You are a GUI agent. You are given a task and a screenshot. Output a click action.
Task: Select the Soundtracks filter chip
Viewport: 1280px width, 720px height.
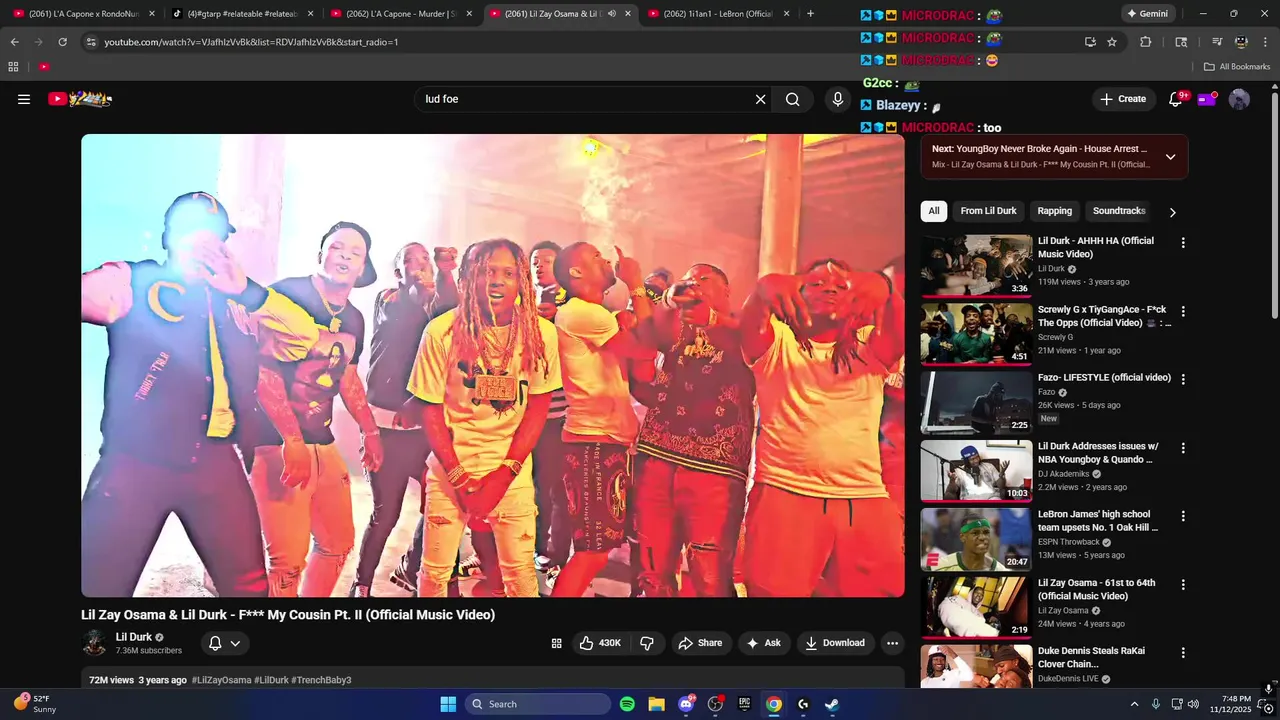1118,211
